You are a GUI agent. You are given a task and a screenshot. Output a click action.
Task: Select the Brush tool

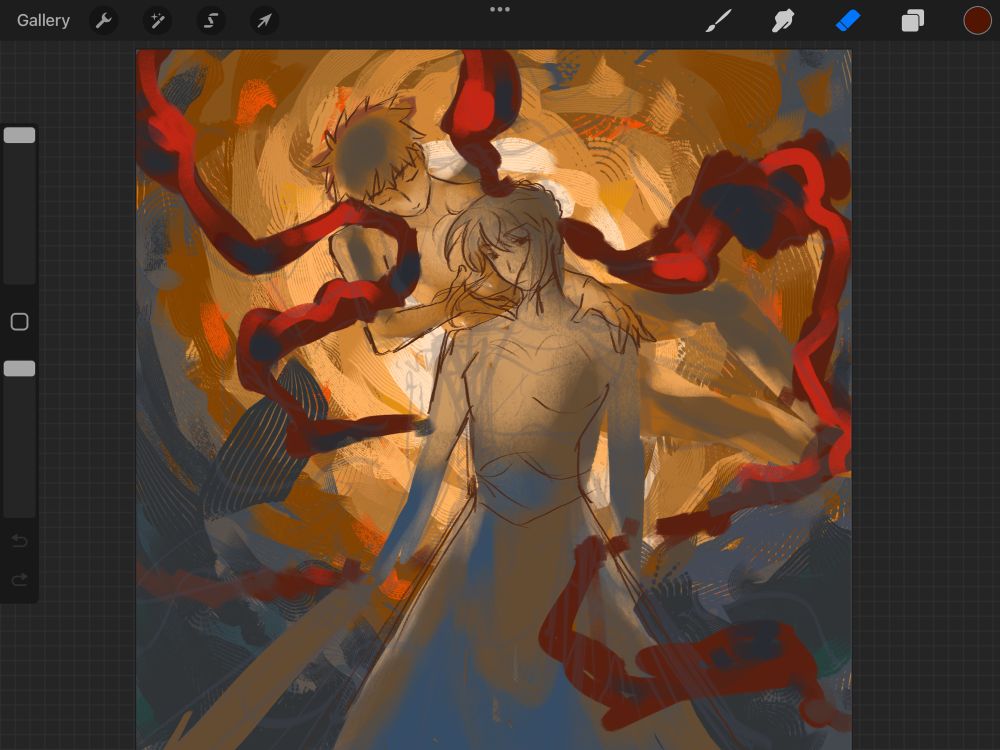(719, 20)
